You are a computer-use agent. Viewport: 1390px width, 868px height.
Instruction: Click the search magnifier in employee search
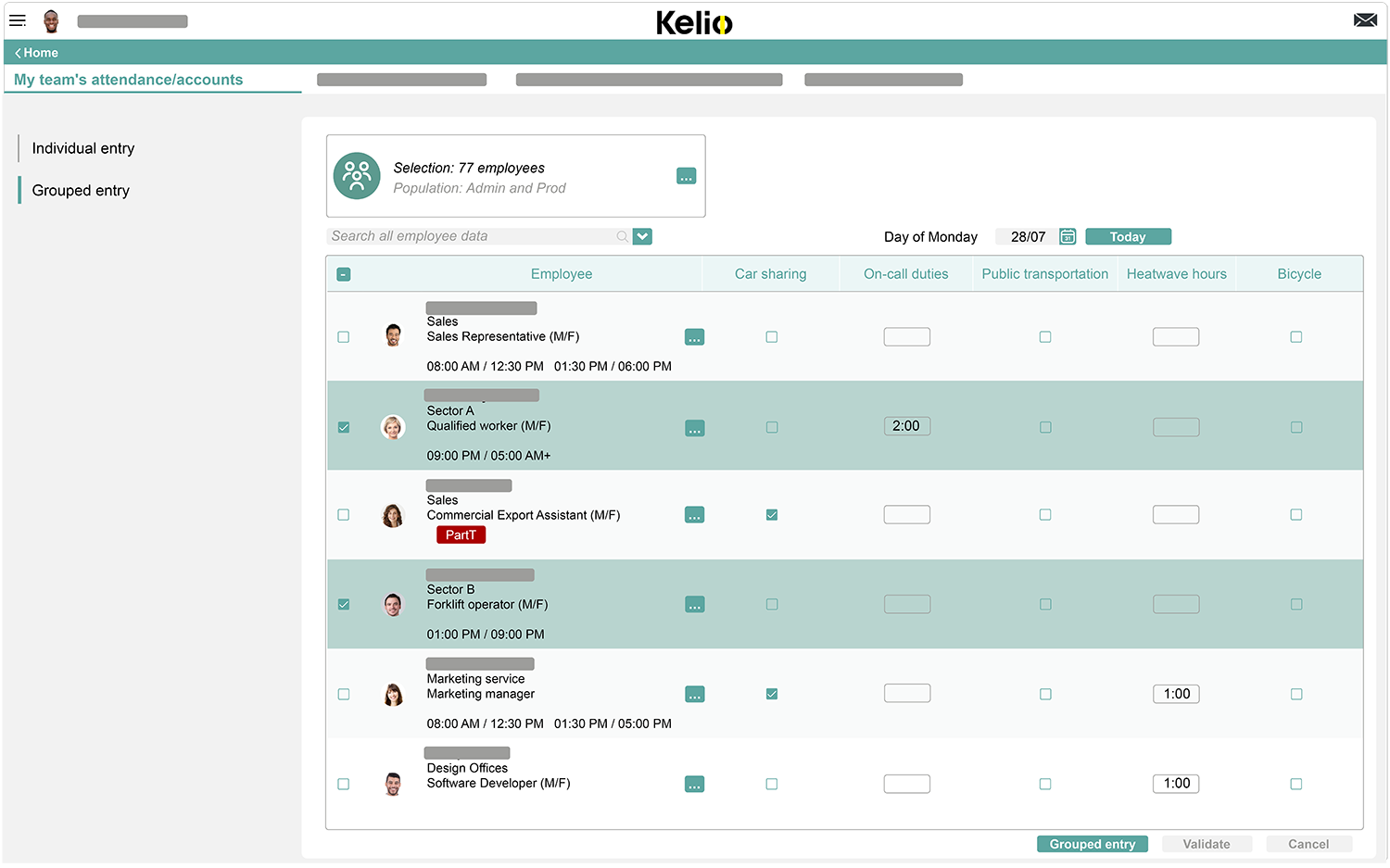[621, 236]
